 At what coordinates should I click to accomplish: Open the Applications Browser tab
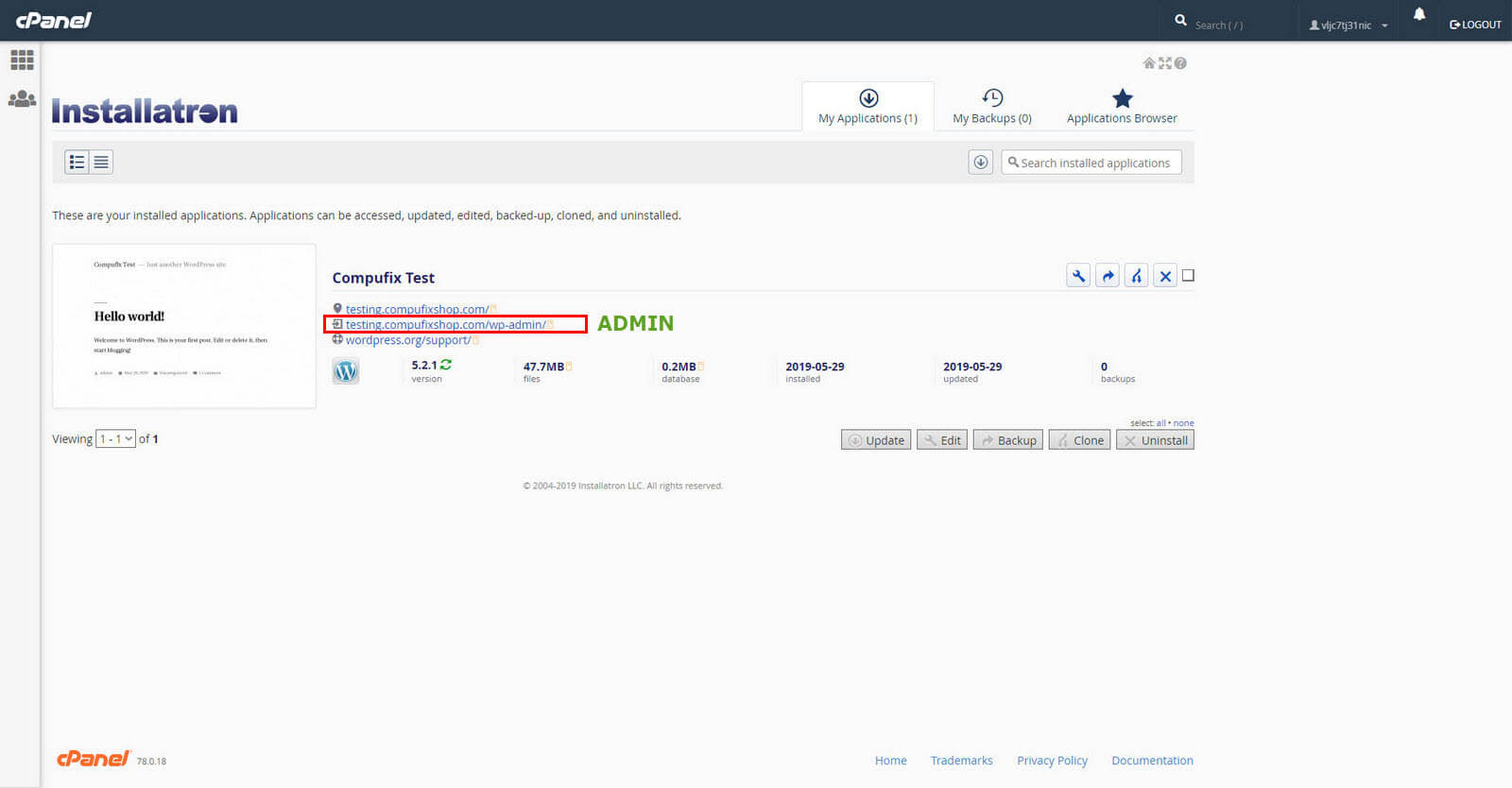(x=1122, y=107)
